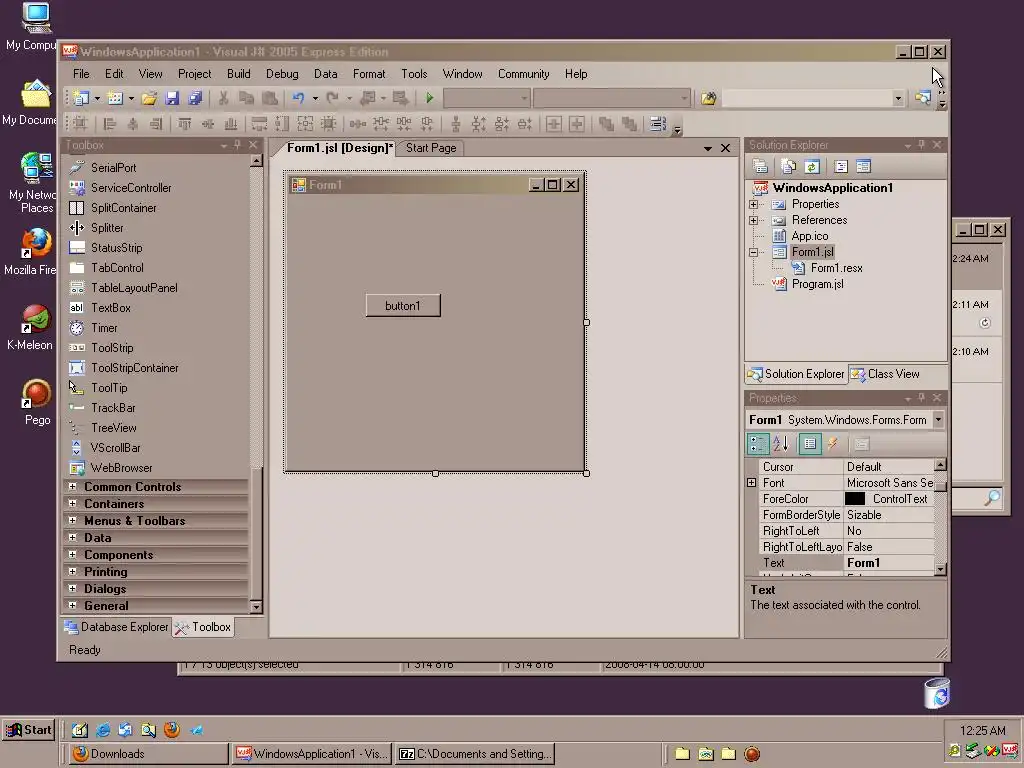Switch to C:\Documents and Settings taskbar window

click(x=475, y=754)
